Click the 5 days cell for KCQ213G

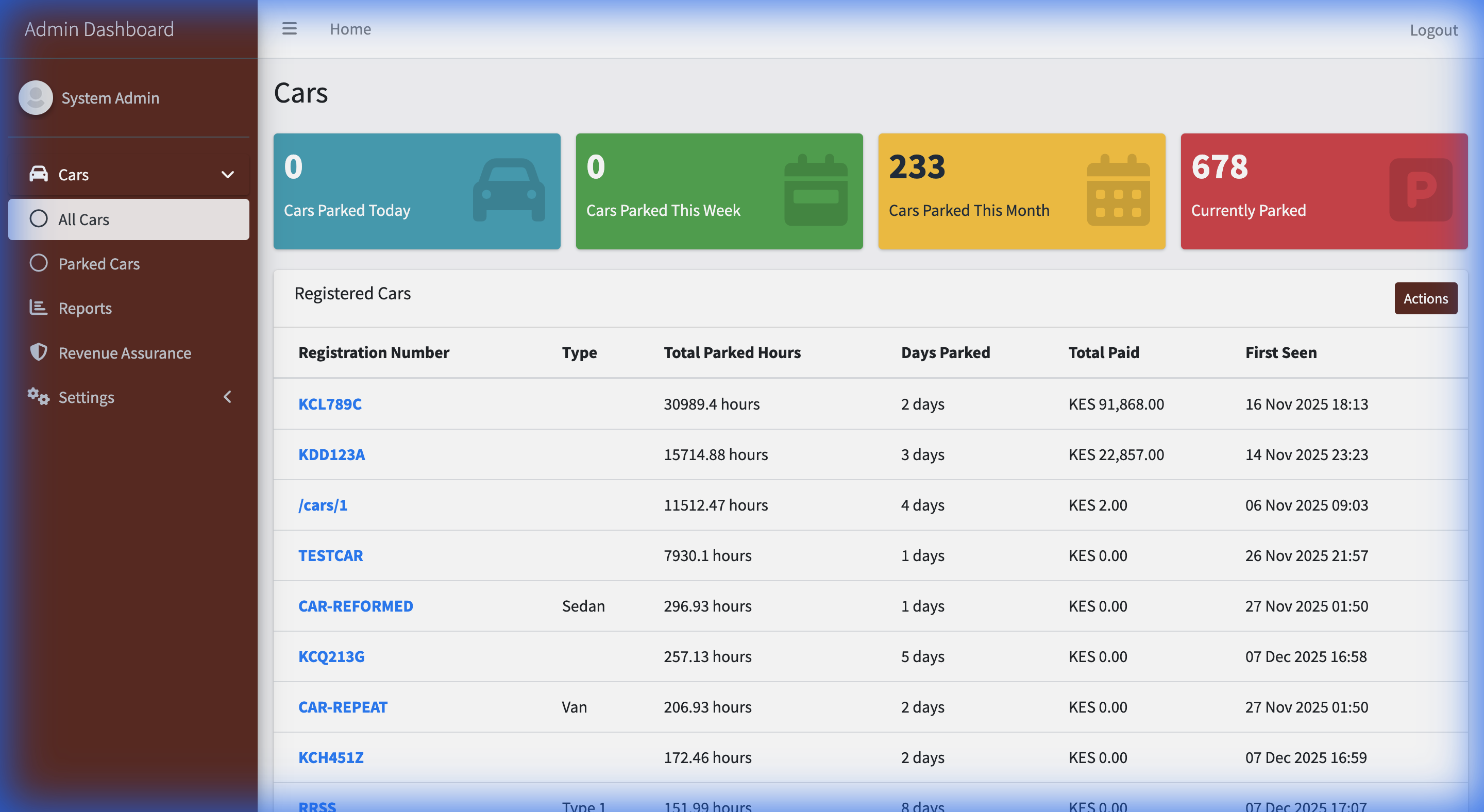(922, 656)
